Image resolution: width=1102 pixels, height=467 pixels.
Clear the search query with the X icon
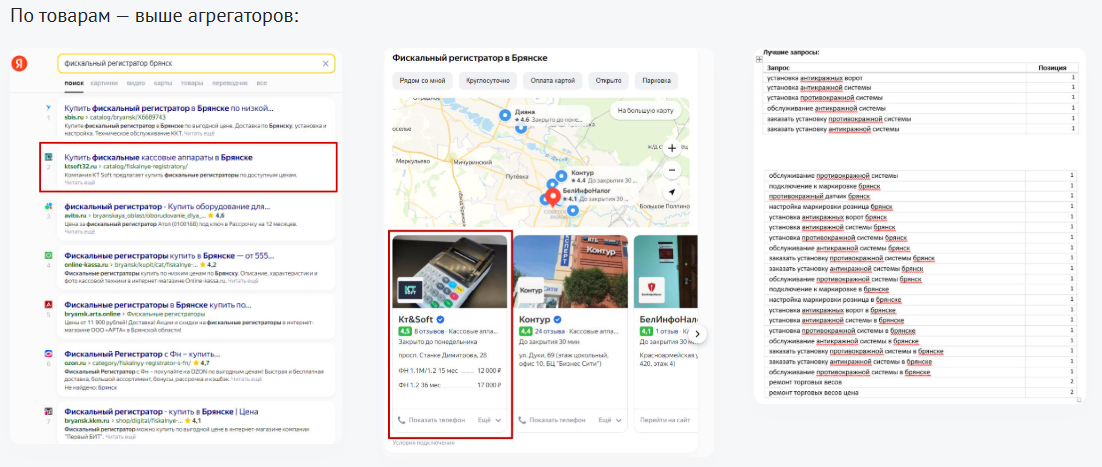(x=325, y=63)
